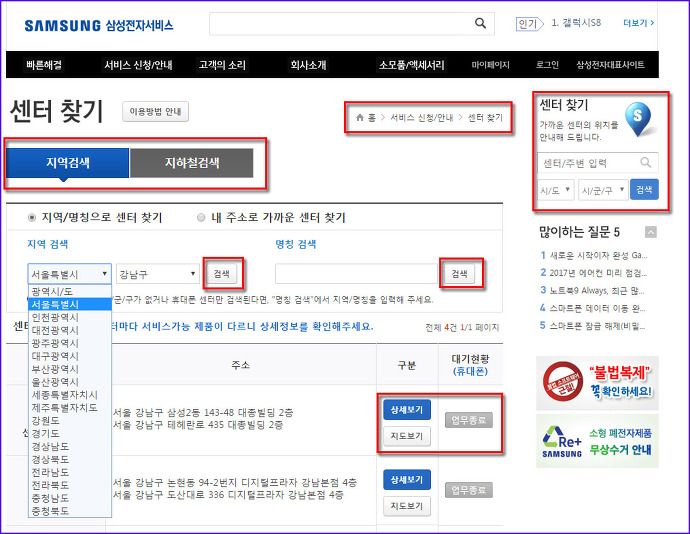Click 상세보기 for 삼성2동 center
The height and width of the screenshot is (534, 690).
pos(407,410)
